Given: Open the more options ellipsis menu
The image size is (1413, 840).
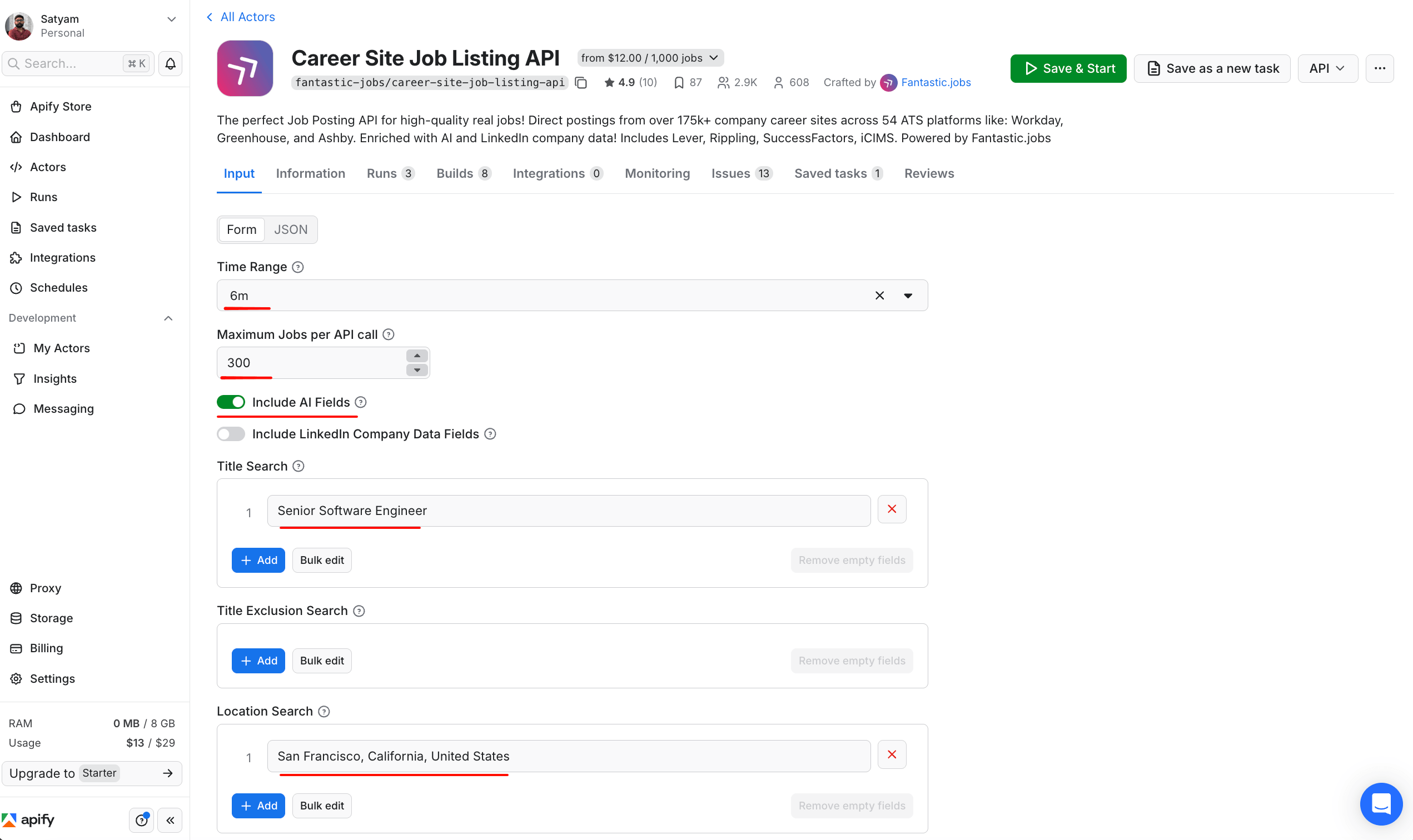Looking at the screenshot, I should click(x=1380, y=68).
